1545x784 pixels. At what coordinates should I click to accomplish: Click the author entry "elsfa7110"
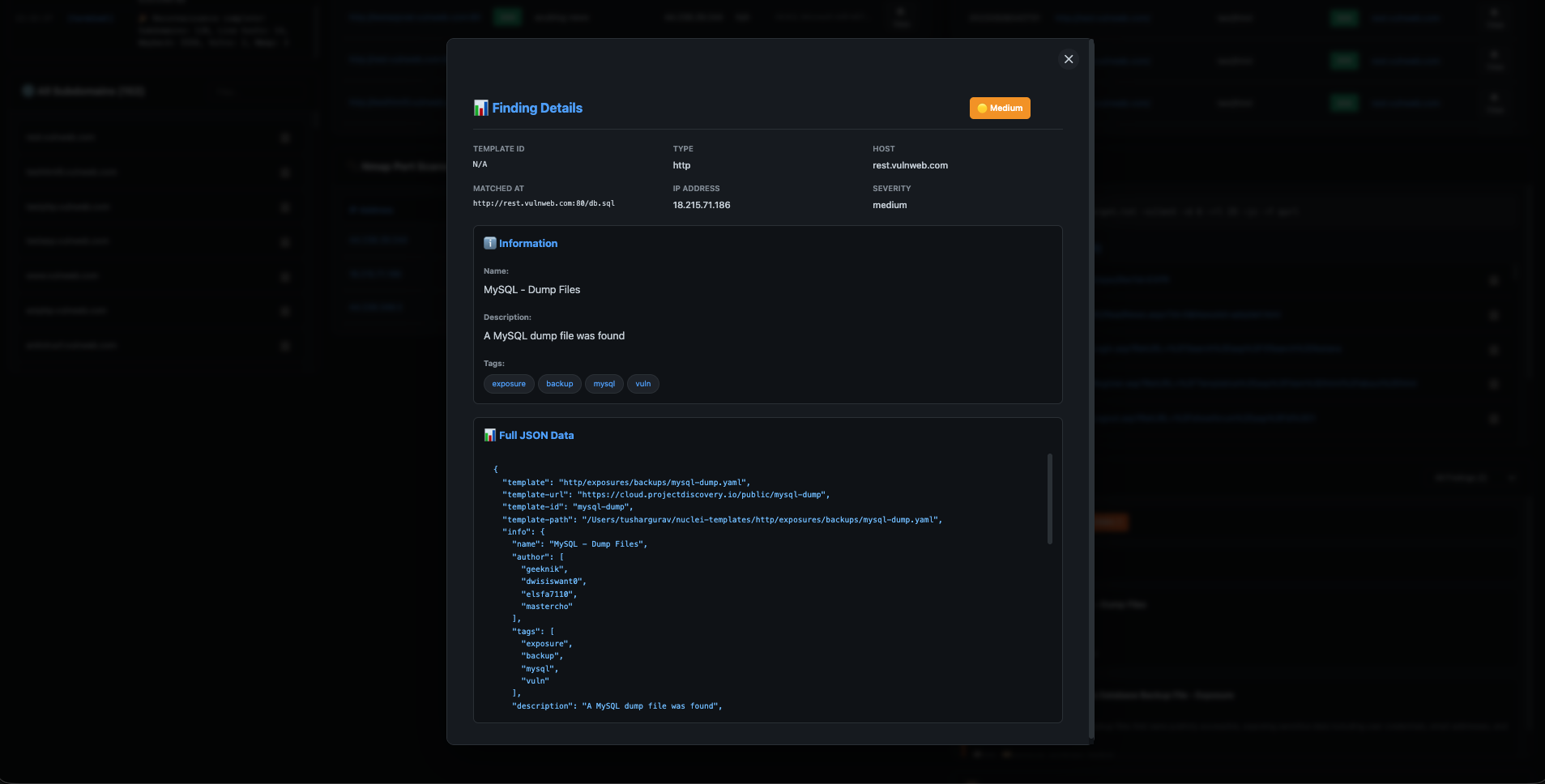click(549, 594)
